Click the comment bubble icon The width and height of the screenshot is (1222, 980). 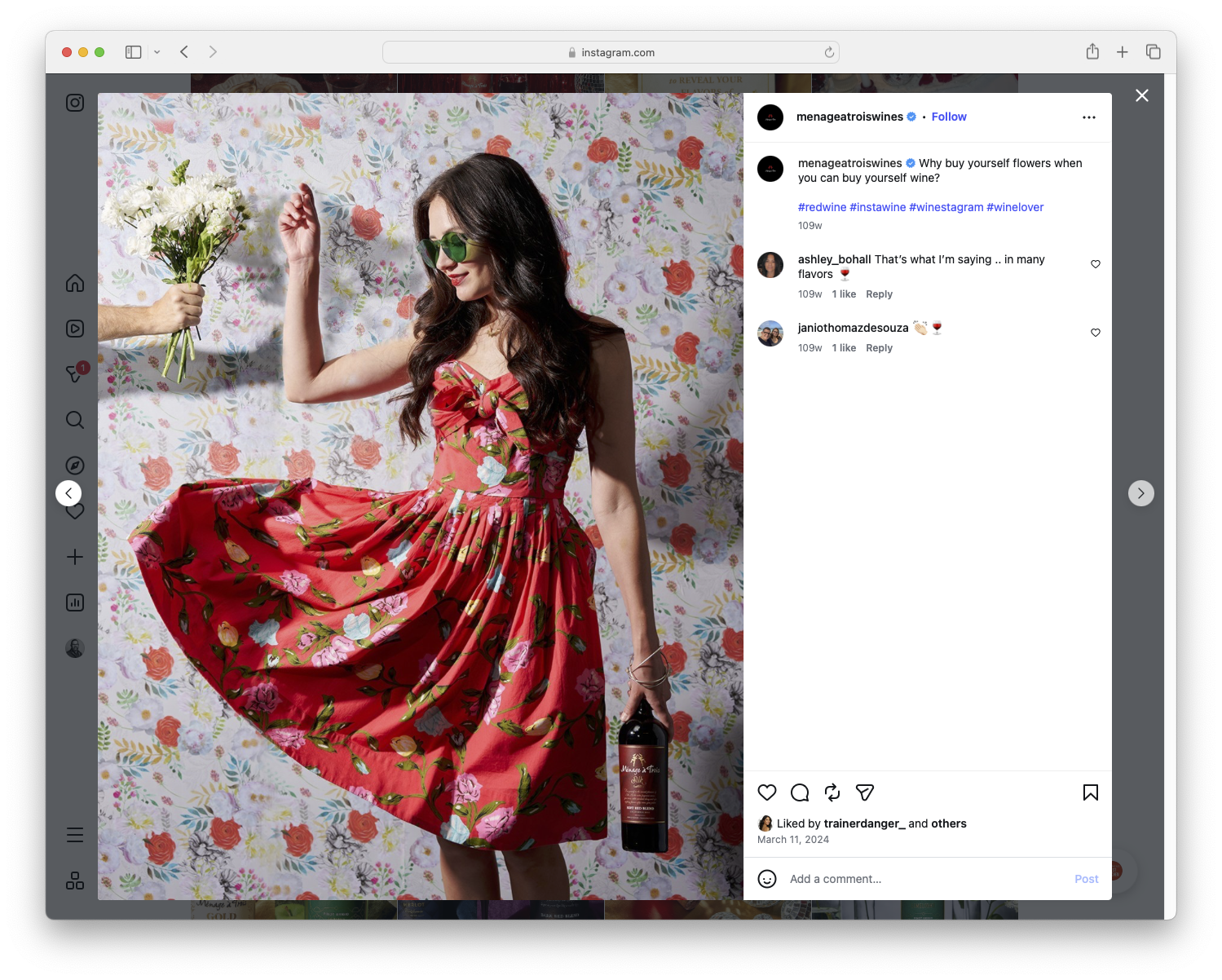click(799, 792)
